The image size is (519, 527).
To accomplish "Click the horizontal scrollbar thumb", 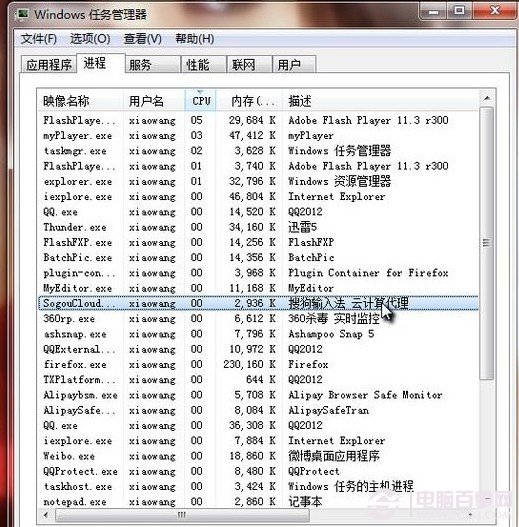I will [x=182, y=515].
